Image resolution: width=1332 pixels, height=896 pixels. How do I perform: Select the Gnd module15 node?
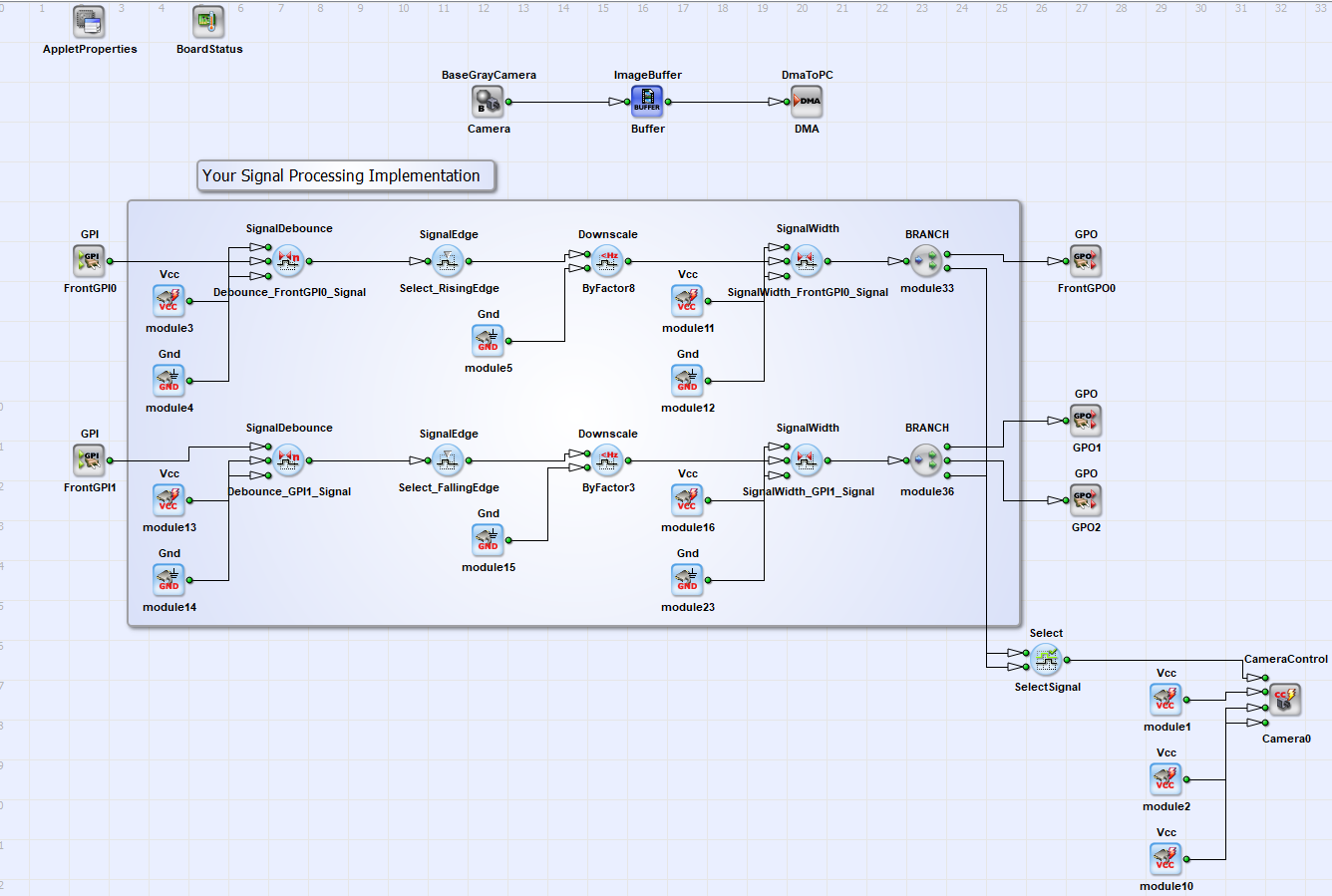489,540
